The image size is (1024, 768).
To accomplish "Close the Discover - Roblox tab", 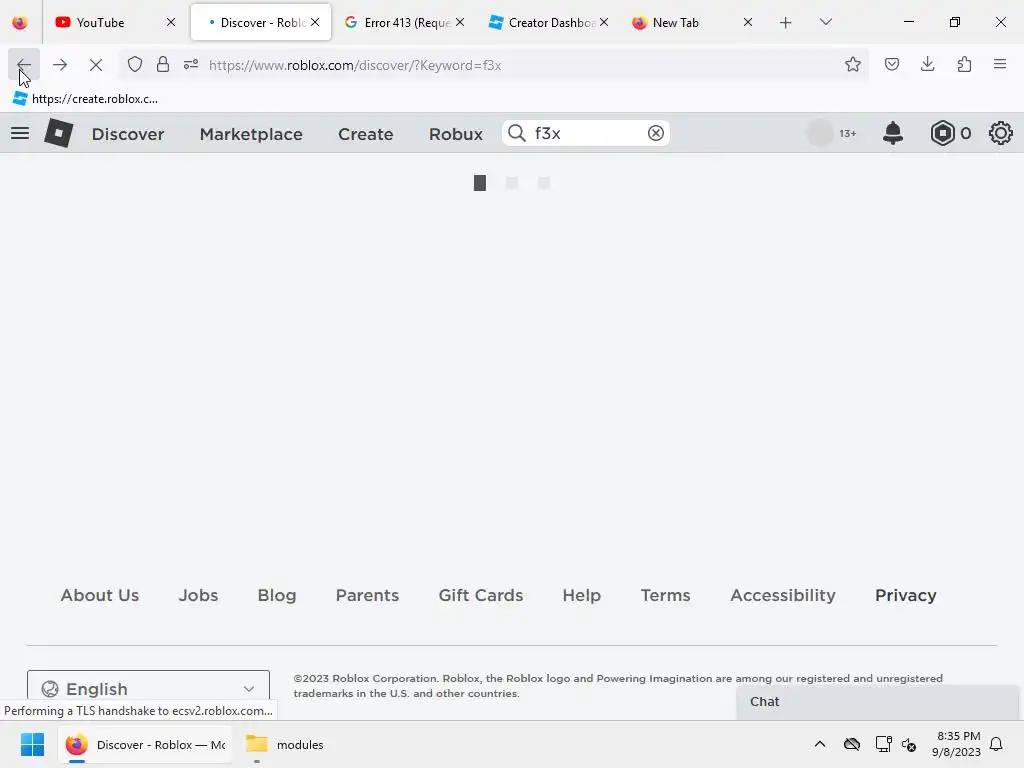I will pyautogui.click(x=315, y=22).
